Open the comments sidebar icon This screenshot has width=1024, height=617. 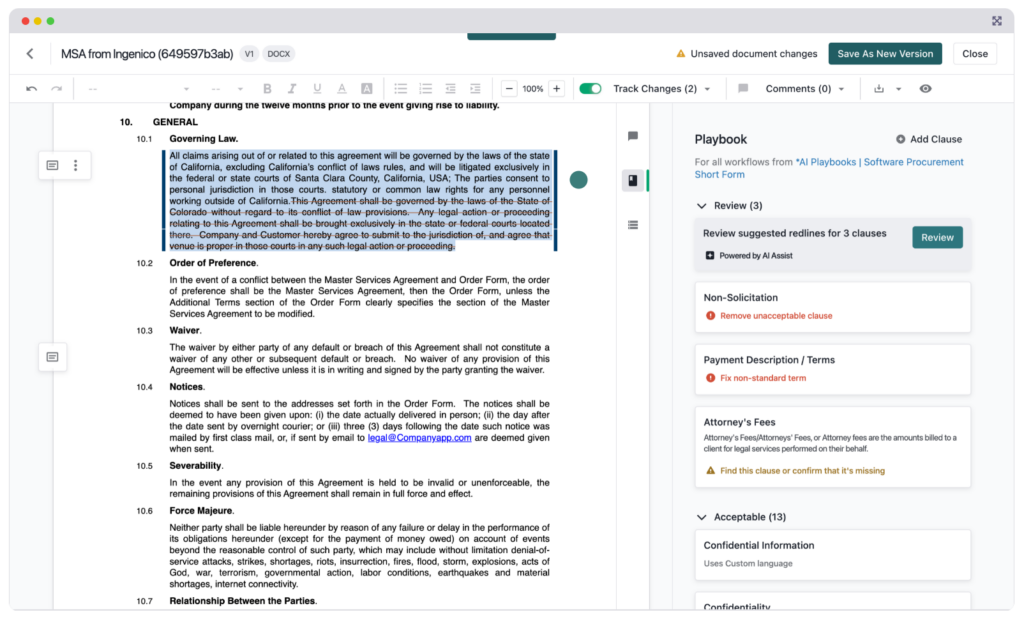tap(631, 137)
